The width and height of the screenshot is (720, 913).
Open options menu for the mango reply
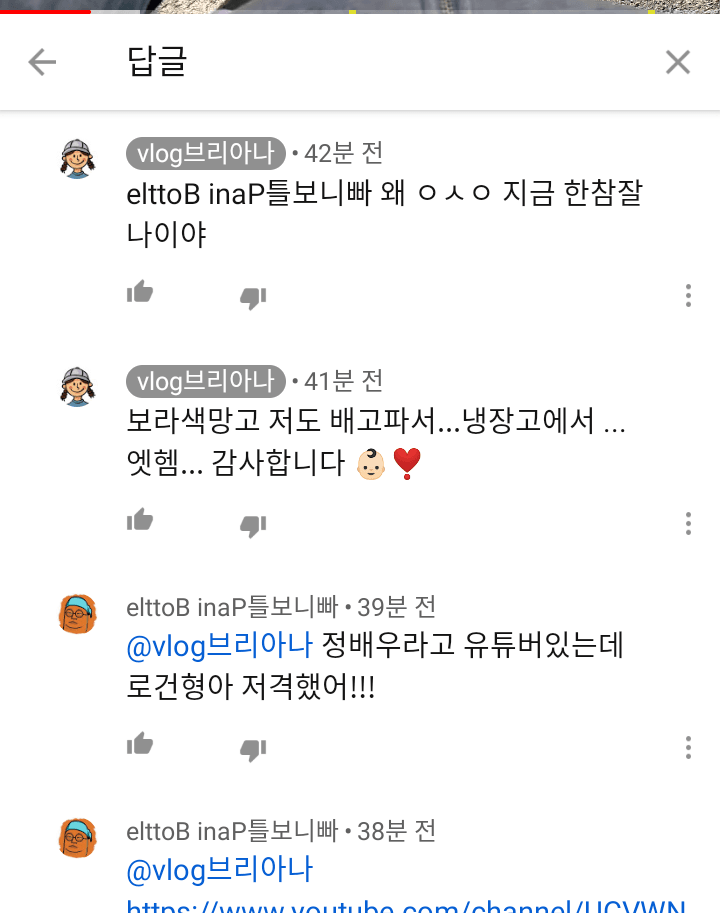(x=688, y=523)
